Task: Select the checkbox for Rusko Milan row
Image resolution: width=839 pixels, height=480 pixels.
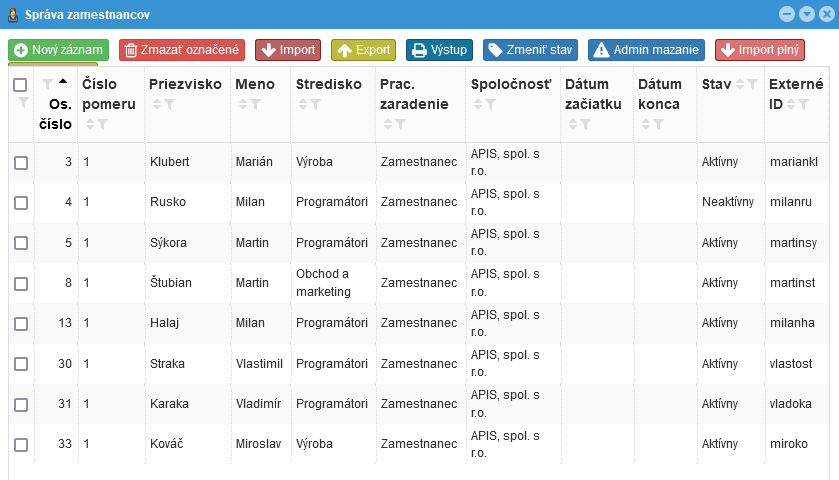Action: click(21, 202)
